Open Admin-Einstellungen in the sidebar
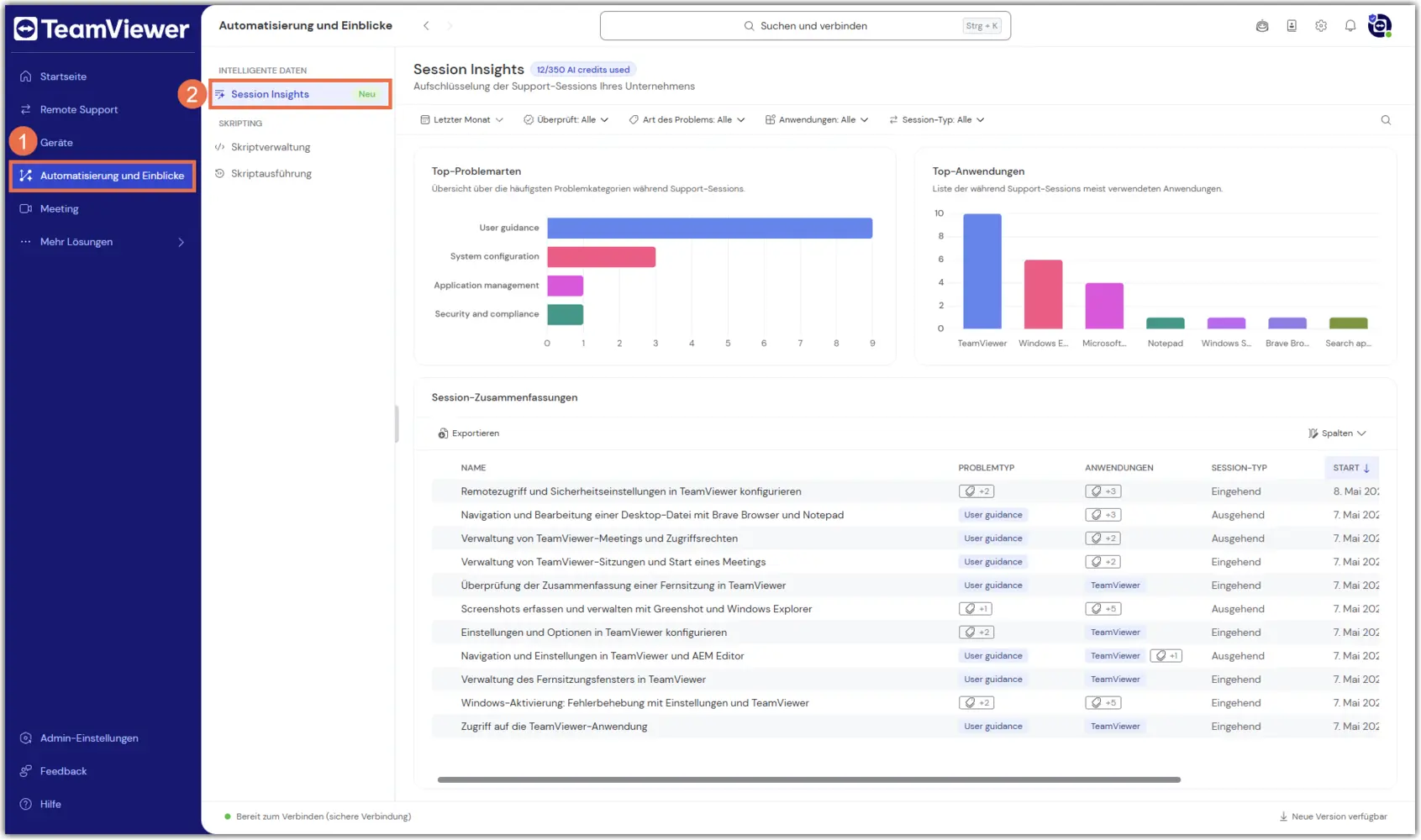Viewport: 1421px width, 840px height. coord(102,738)
